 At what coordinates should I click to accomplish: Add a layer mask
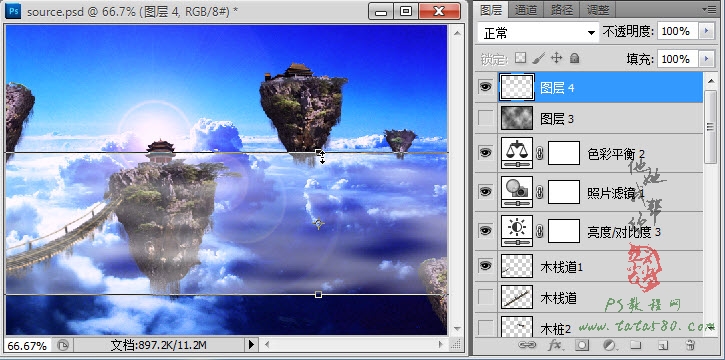point(582,345)
